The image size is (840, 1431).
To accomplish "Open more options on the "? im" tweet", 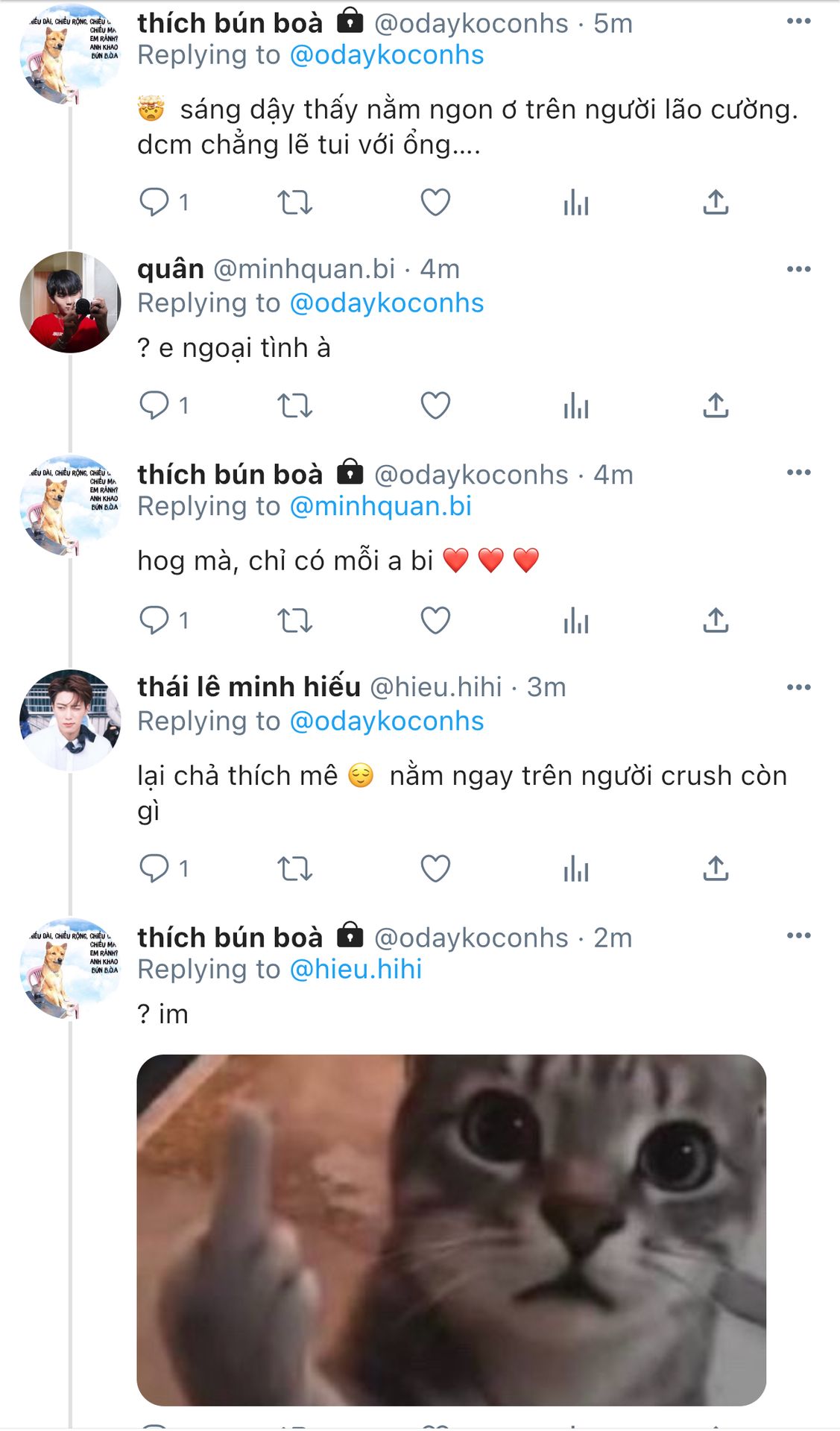I will [x=798, y=936].
